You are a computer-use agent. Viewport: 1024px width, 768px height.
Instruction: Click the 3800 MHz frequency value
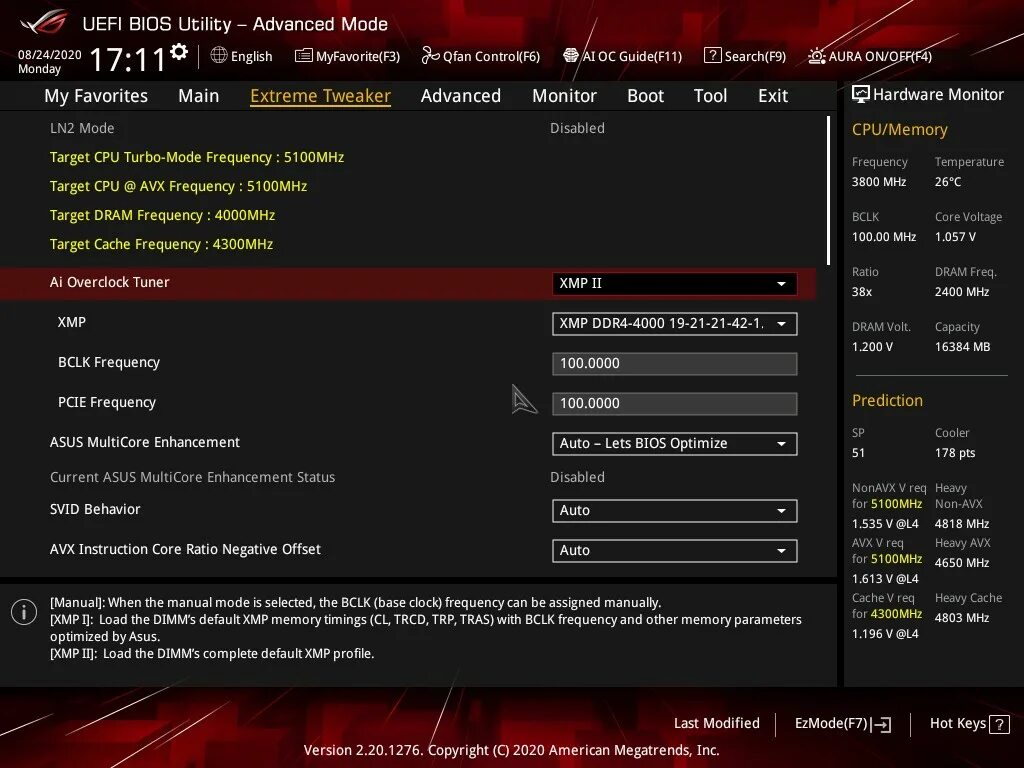point(879,182)
